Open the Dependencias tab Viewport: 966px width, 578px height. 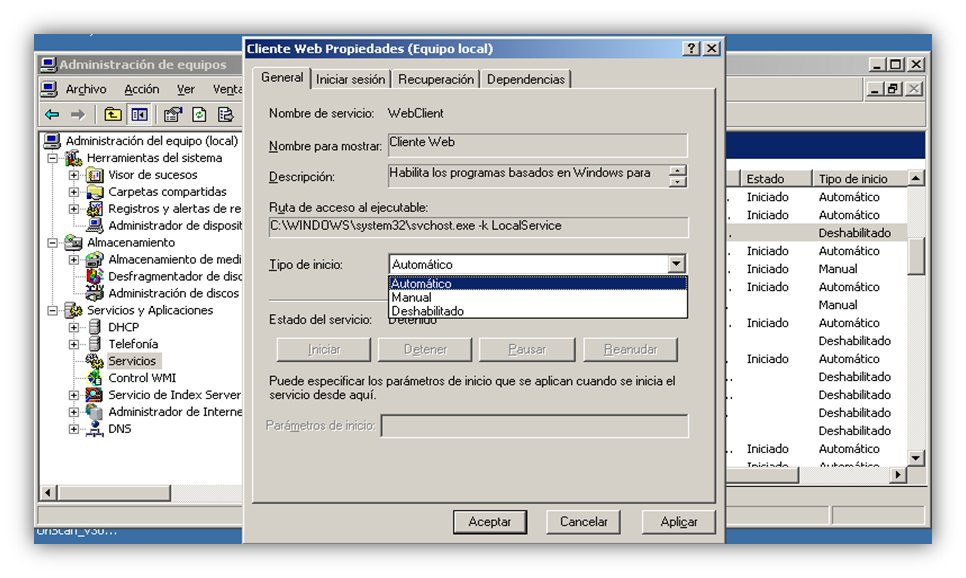click(x=526, y=79)
